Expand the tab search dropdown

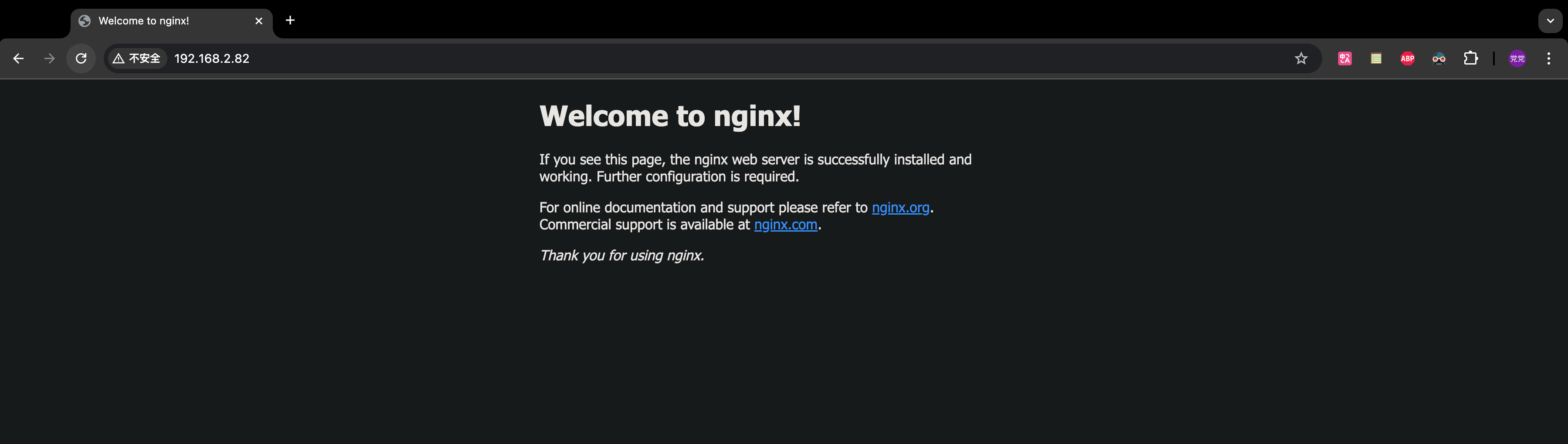[1550, 20]
